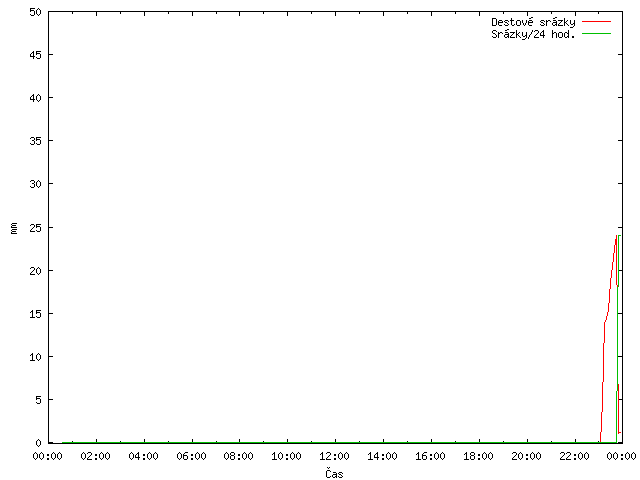The height and width of the screenshot is (480, 640).
Task: Click the red legend line sample
Action: [x=596, y=21]
